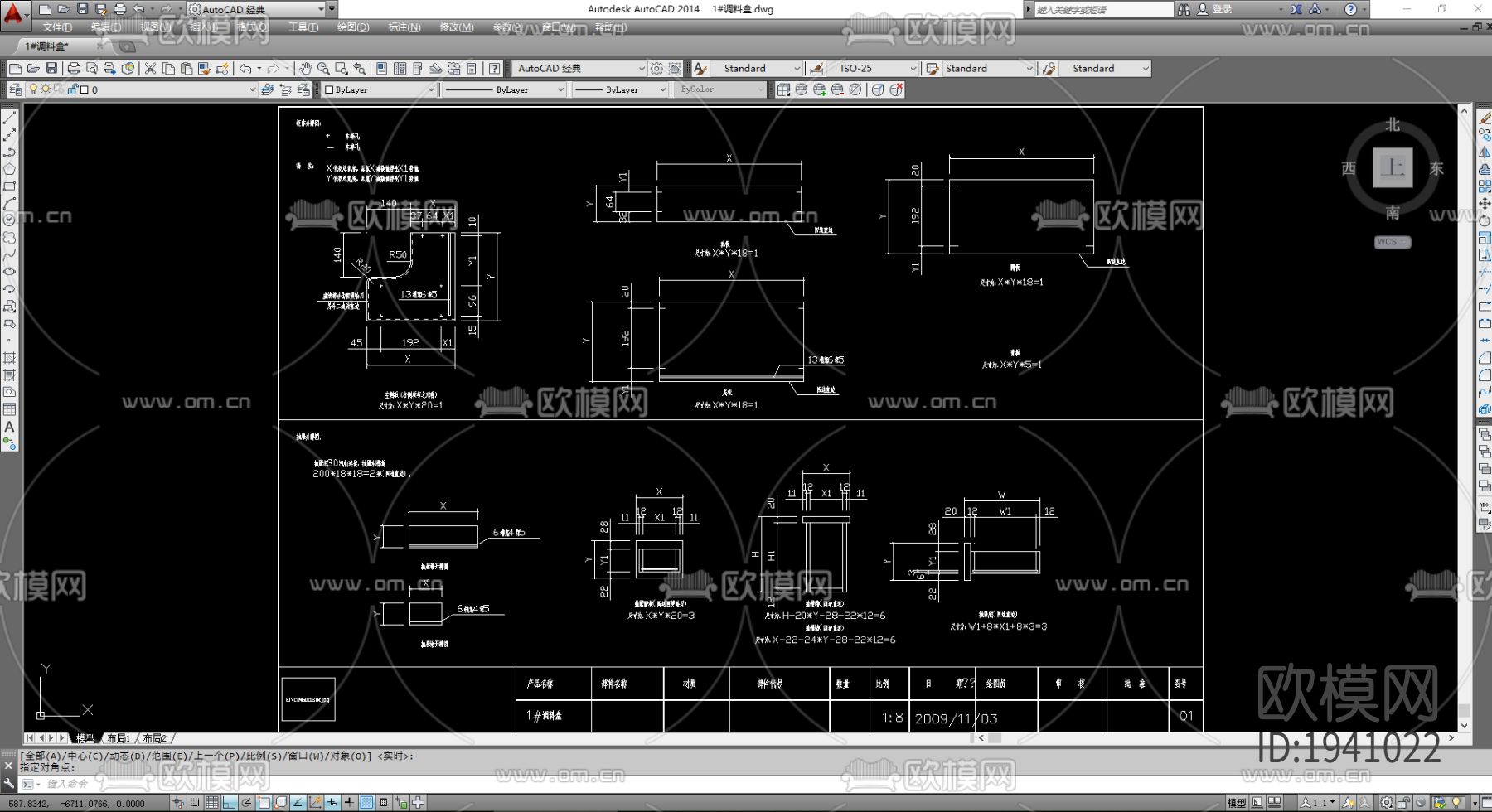This screenshot has width=1492, height=812.
Task: Click the Help question mark toolbar icon
Action: click(494, 69)
